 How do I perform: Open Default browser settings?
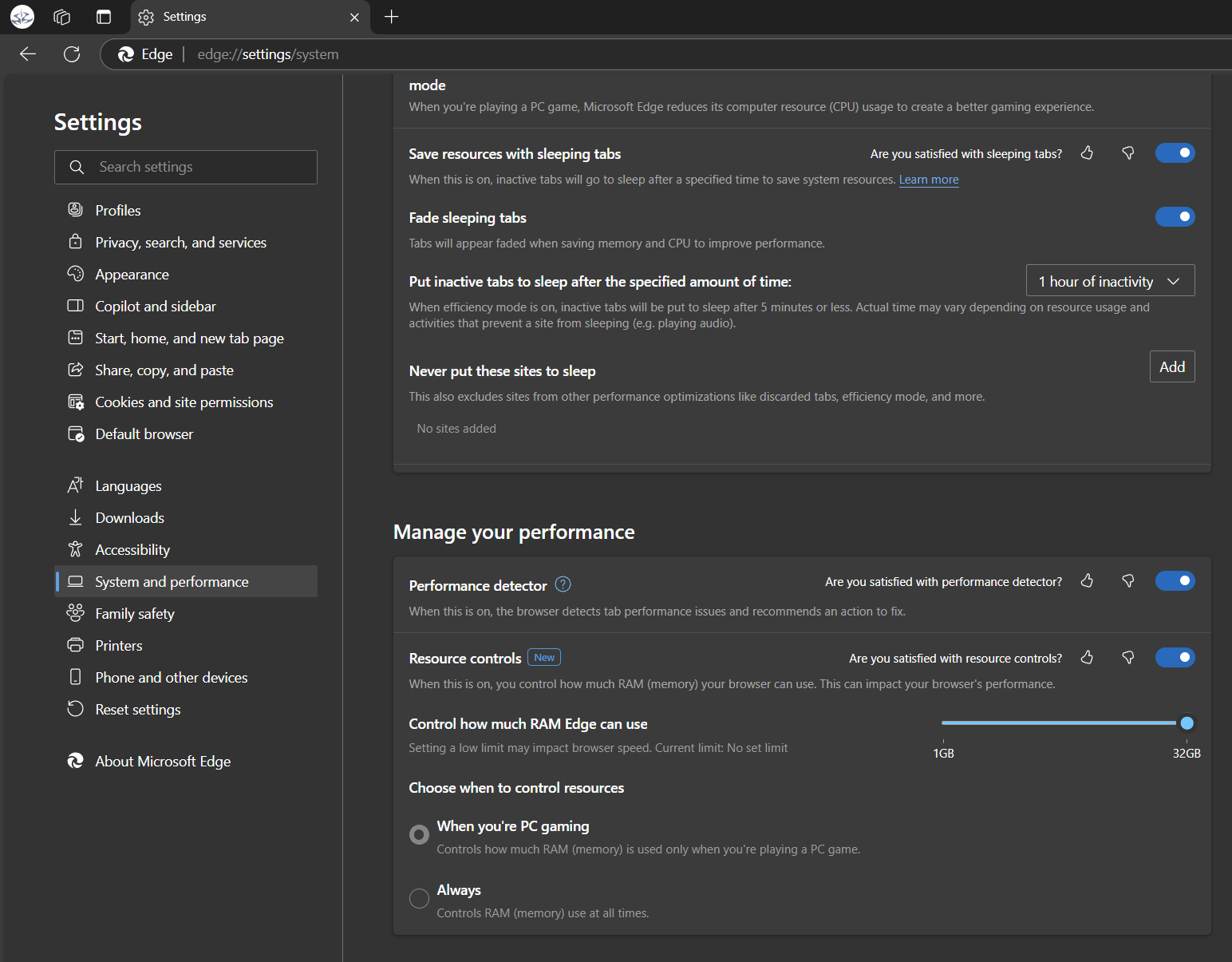186,433
